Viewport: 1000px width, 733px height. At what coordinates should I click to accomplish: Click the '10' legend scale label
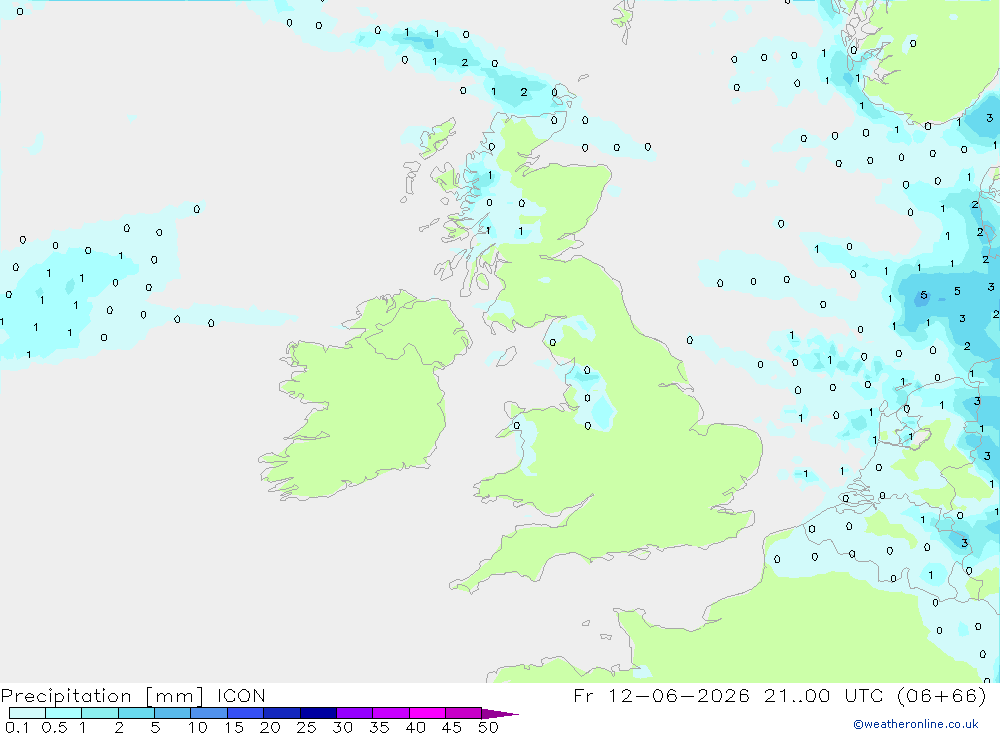pos(198,727)
